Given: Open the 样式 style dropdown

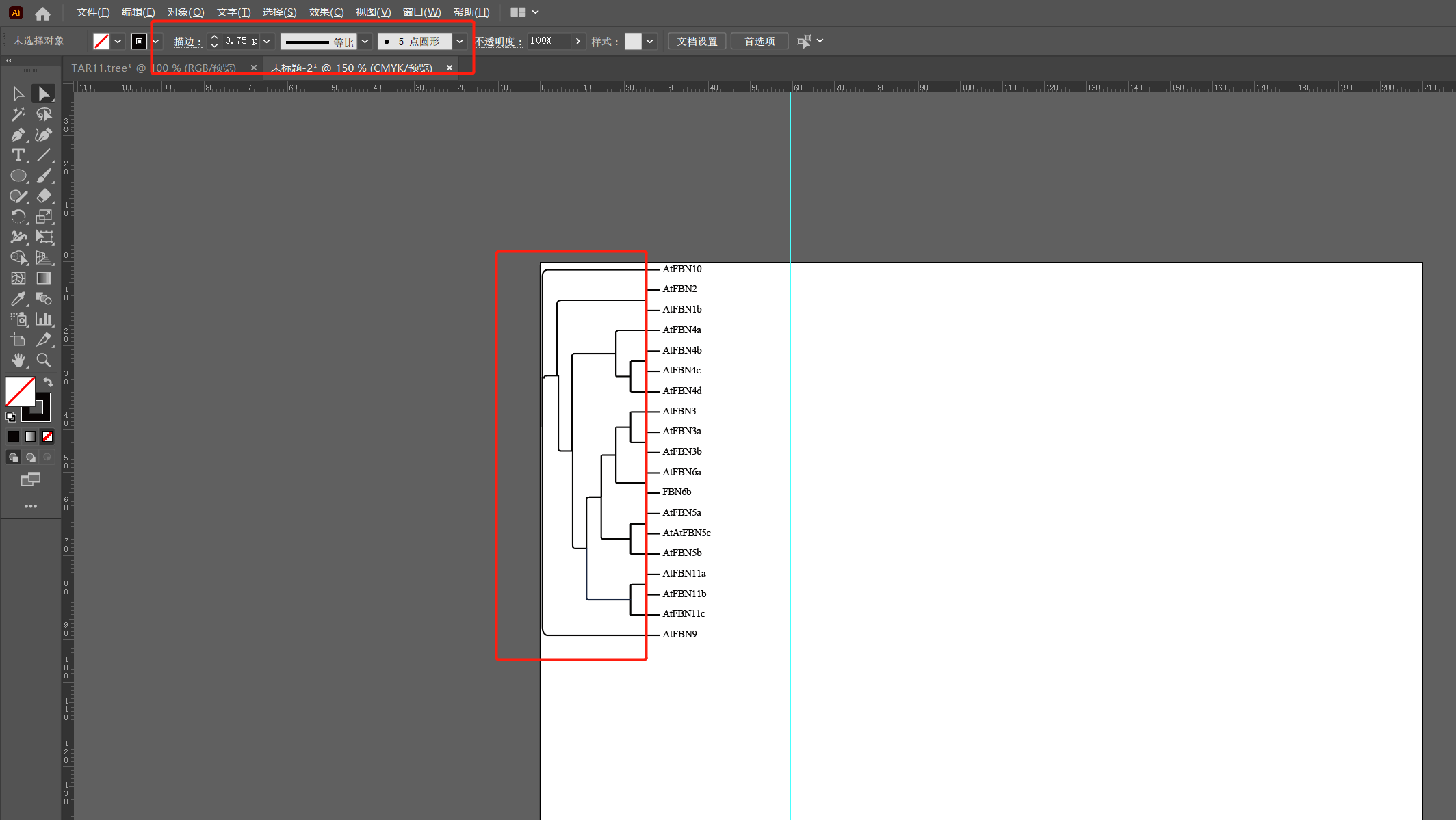Looking at the screenshot, I should point(649,41).
